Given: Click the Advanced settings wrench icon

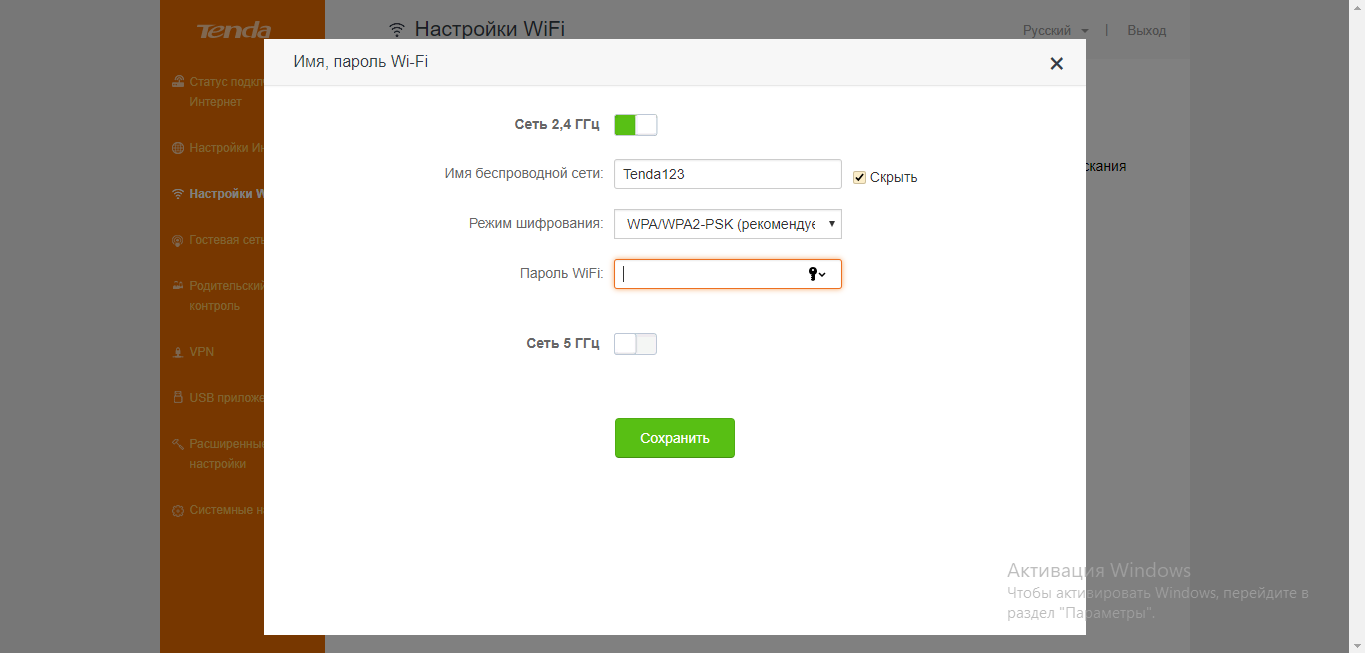Looking at the screenshot, I should click(x=178, y=444).
